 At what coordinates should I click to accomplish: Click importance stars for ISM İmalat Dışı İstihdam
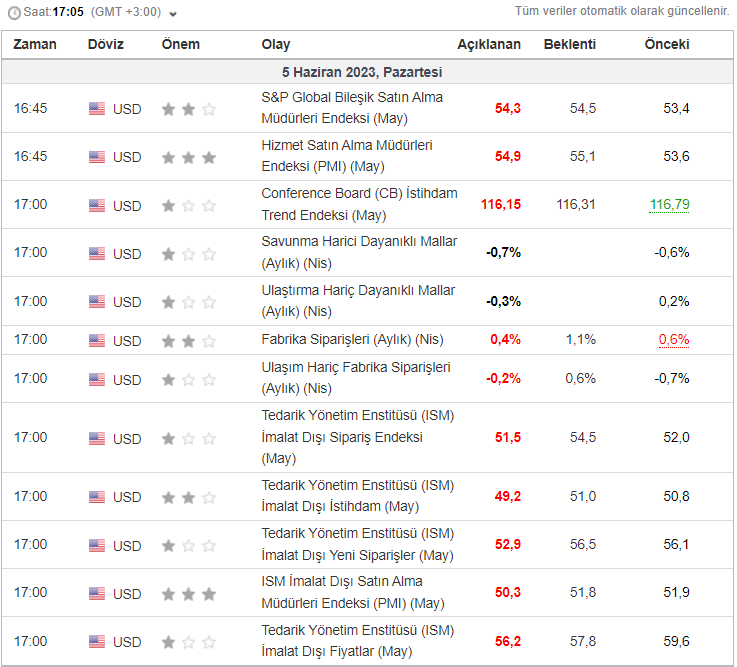188,497
